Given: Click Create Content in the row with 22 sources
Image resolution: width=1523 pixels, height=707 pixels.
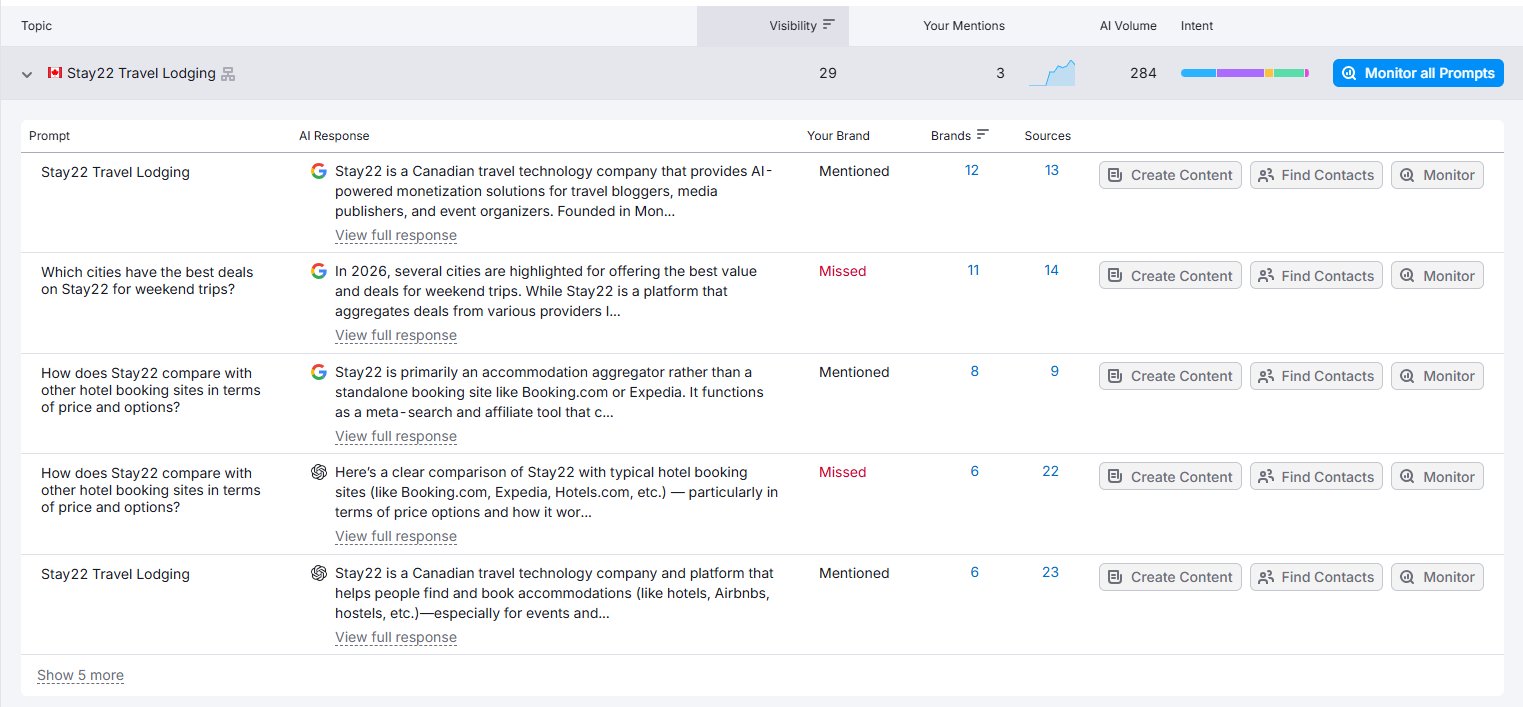Looking at the screenshot, I should (1170, 477).
